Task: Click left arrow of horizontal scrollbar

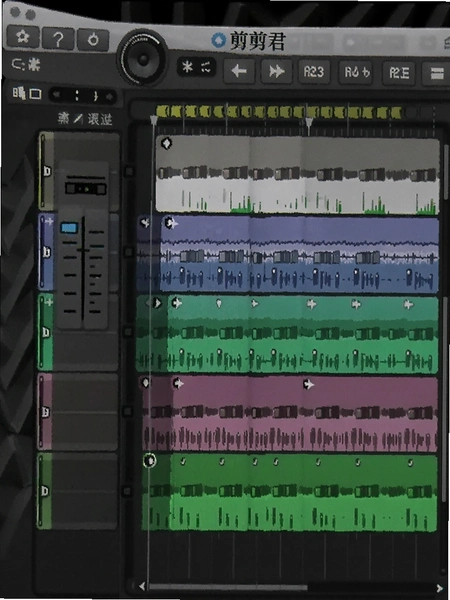Action: [x=142, y=587]
